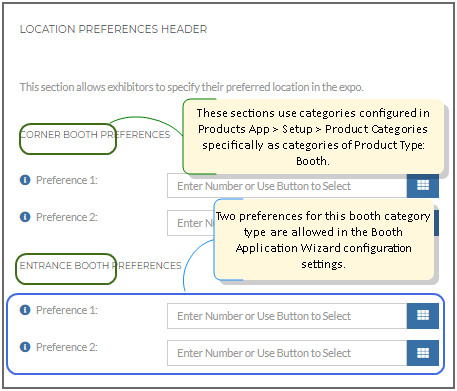Focus Corner Booth Preference 2 number field
The height and width of the screenshot is (391, 457).
pos(191,223)
